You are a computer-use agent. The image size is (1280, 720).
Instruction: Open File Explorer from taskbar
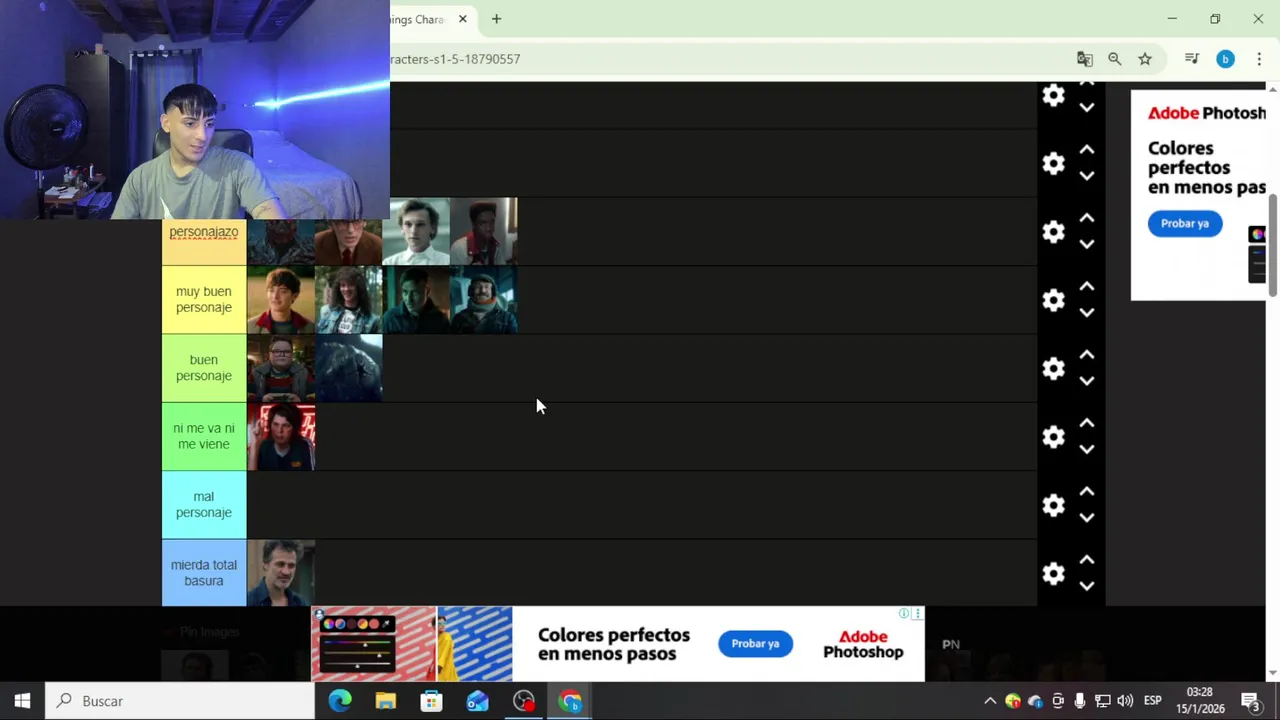[386, 701]
